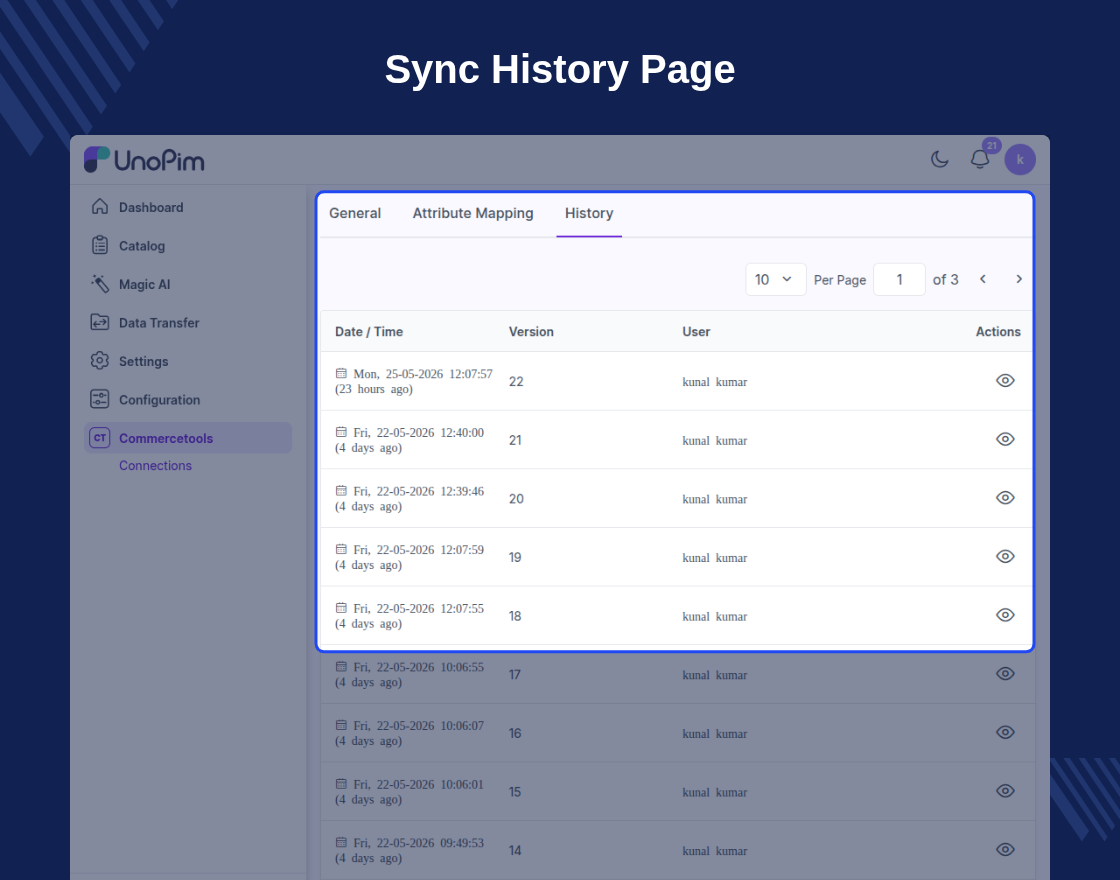Click calendar icon in version 18 row
The image size is (1120, 880).
(x=341, y=607)
